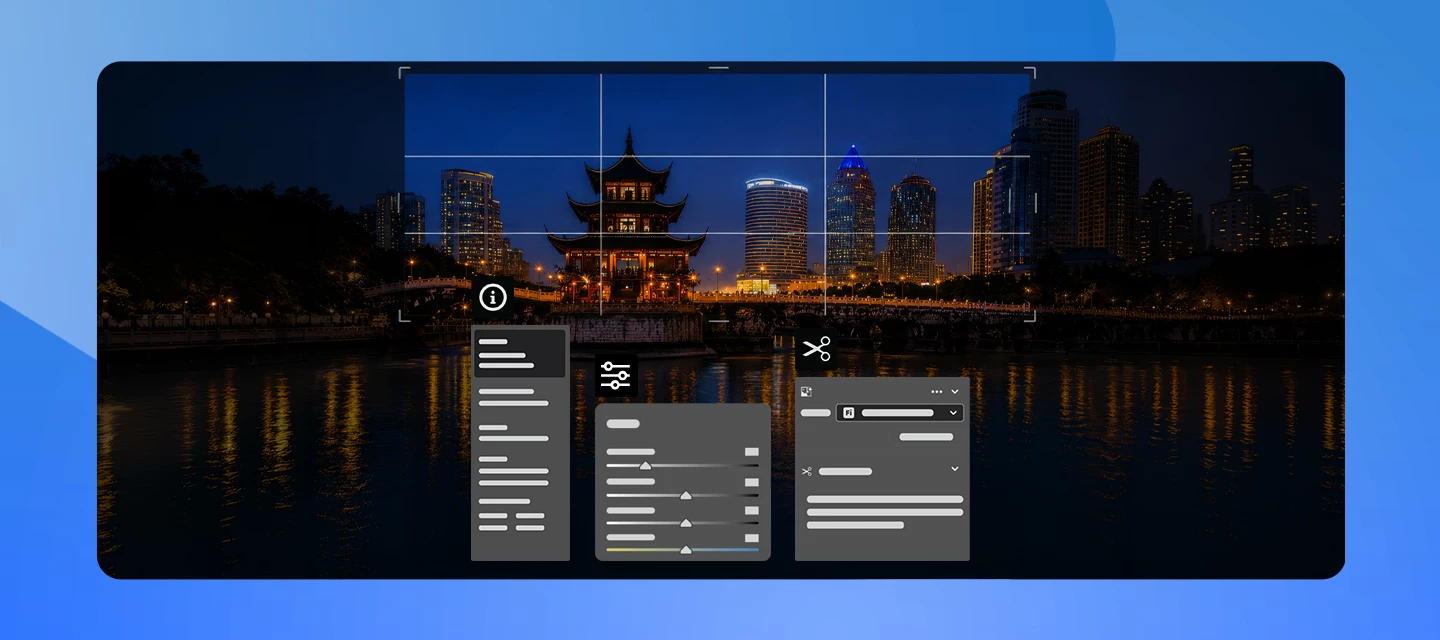Click the crop frame's bottom-left corner handle
Screen dimensions: 1440x640
(403, 318)
